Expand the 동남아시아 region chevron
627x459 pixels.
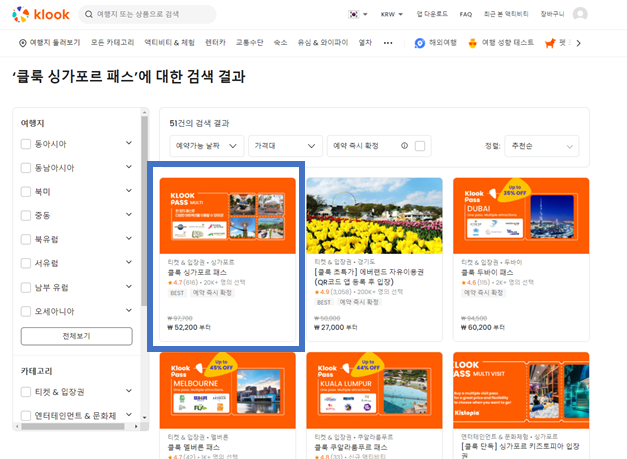[x=129, y=167]
